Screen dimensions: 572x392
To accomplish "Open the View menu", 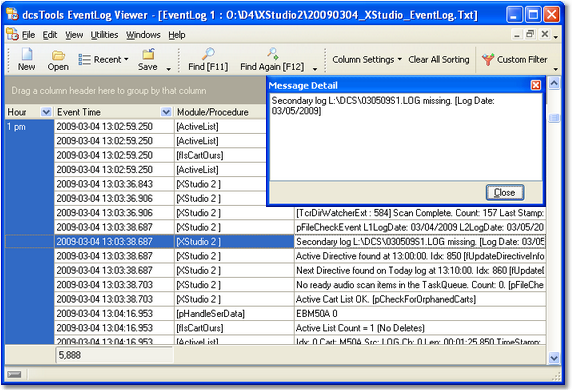I will pyautogui.click(x=74, y=35).
